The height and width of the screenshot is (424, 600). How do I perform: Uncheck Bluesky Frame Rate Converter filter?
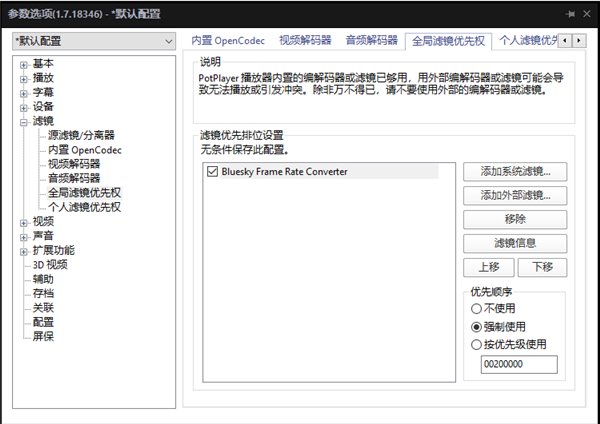point(211,172)
